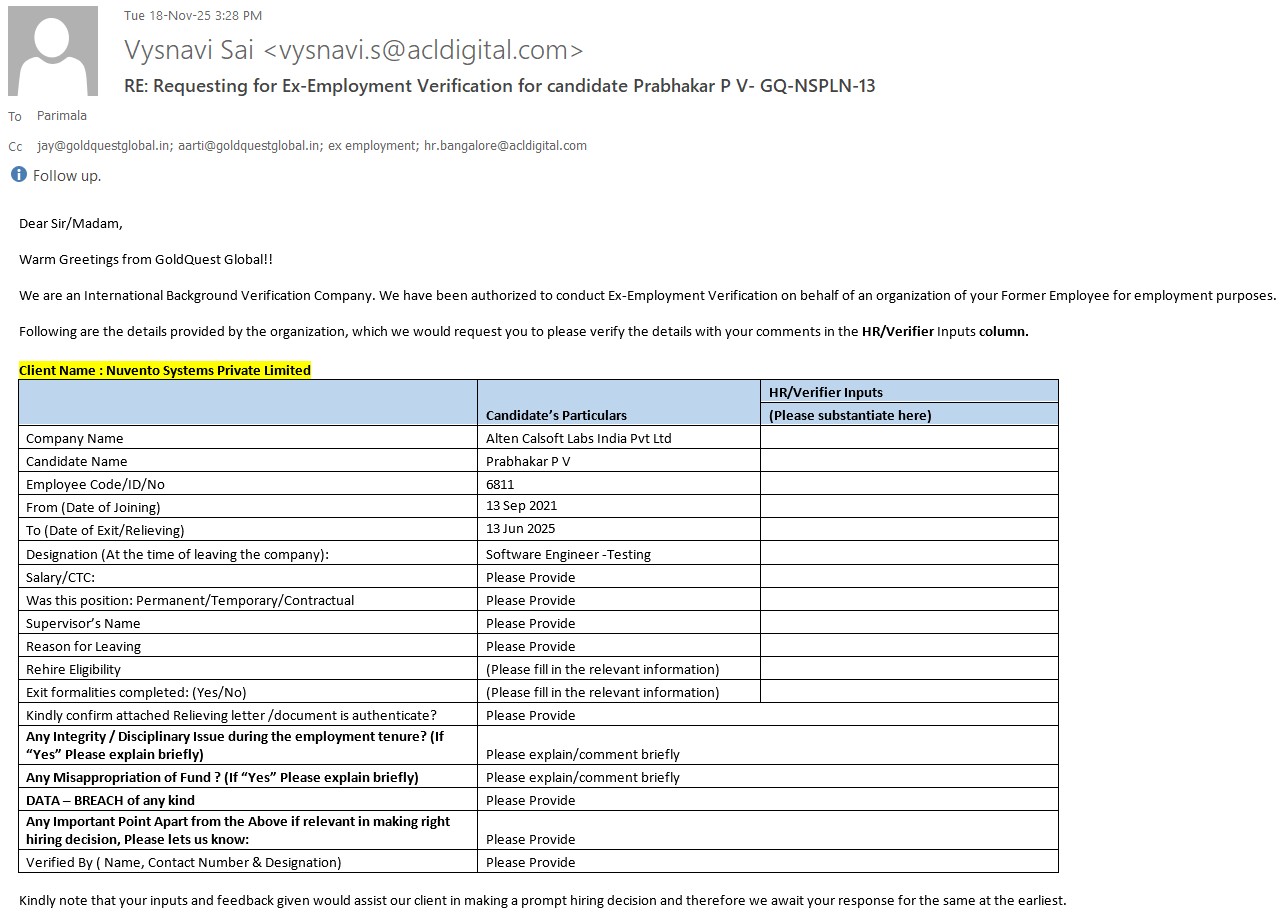The image size is (1283, 912).
Task: Click the HR/Verifier Inputs column header
Action: [825, 392]
